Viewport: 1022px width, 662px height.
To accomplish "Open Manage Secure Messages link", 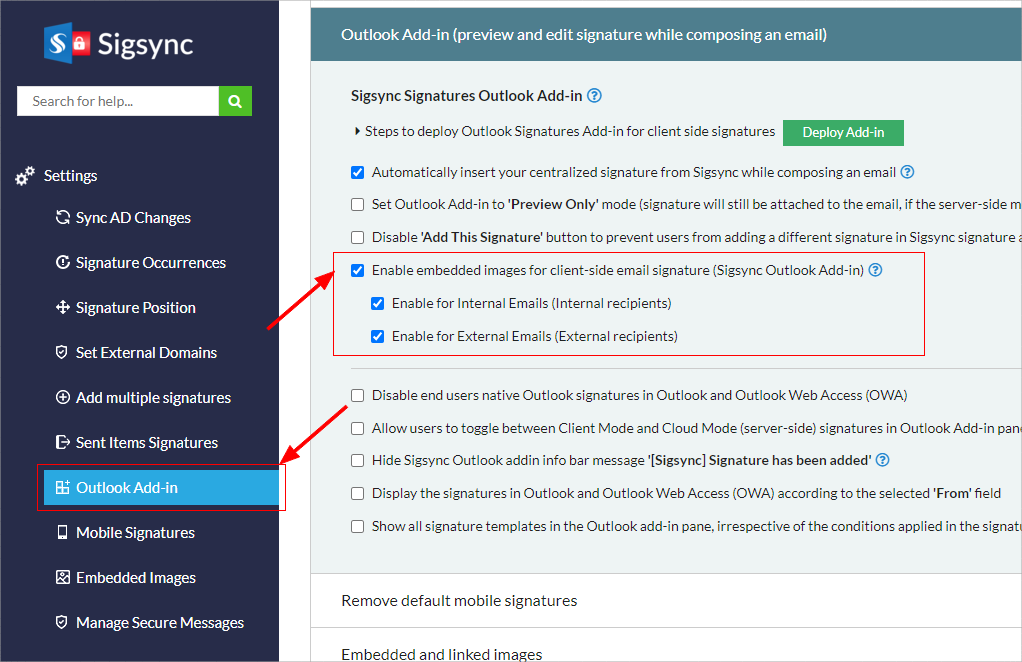I will click(x=159, y=623).
